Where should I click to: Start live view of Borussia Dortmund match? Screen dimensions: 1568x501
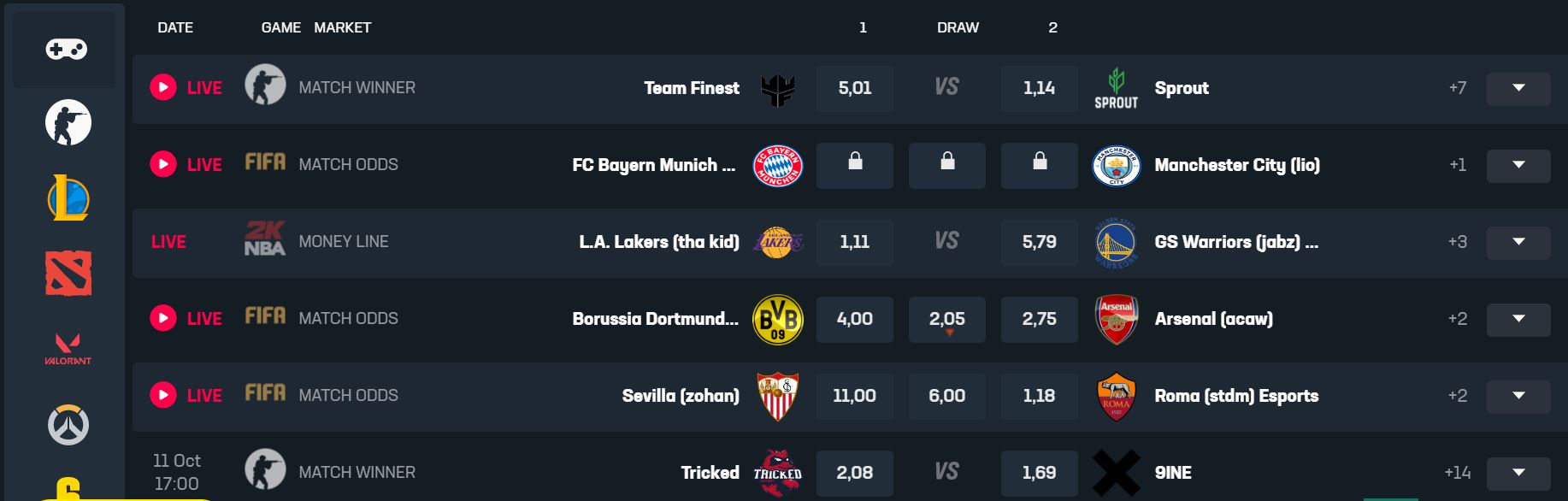tap(162, 318)
